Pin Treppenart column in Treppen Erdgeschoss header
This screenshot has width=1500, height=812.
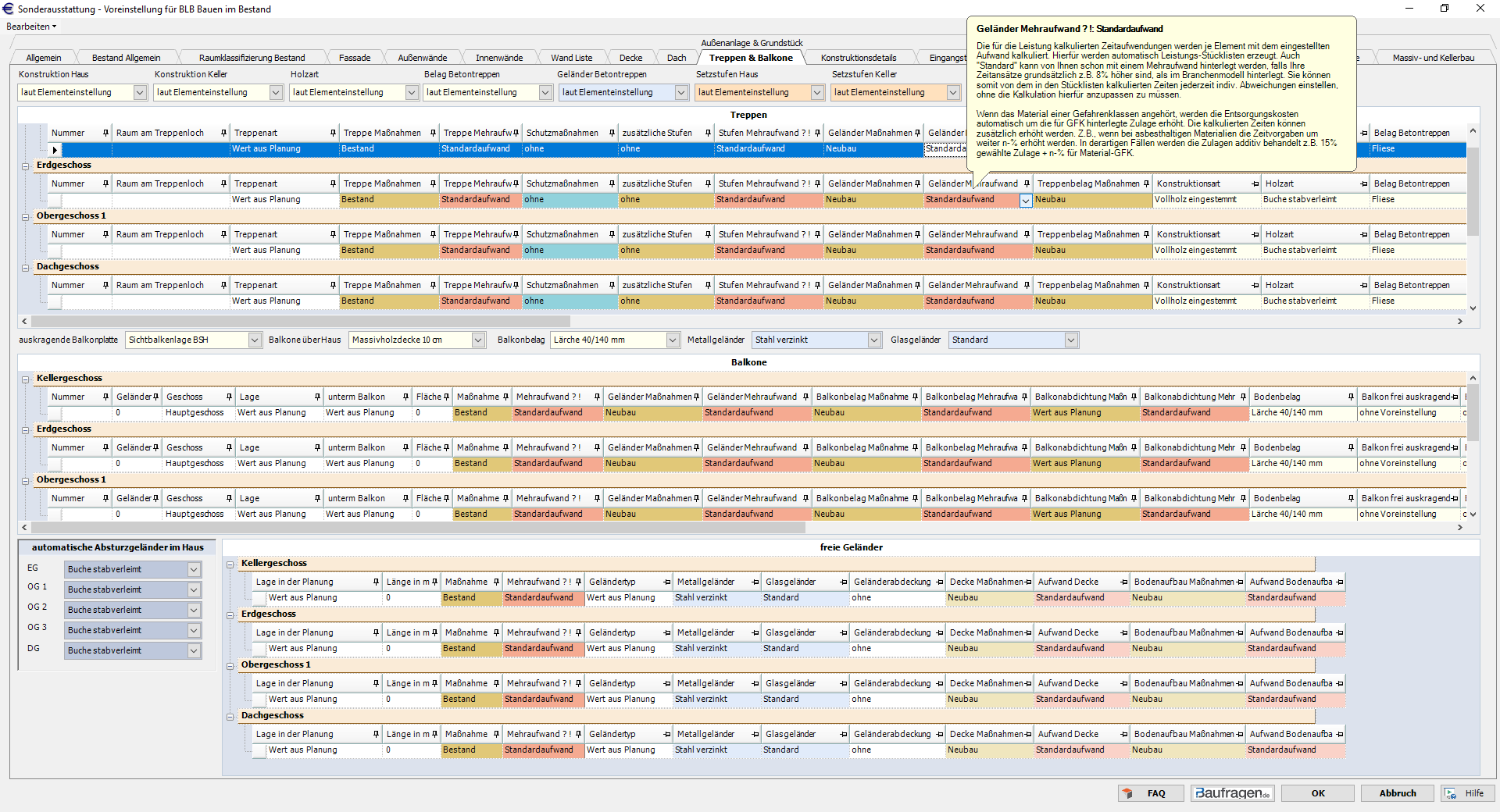pyautogui.click(x=333, y=184)
